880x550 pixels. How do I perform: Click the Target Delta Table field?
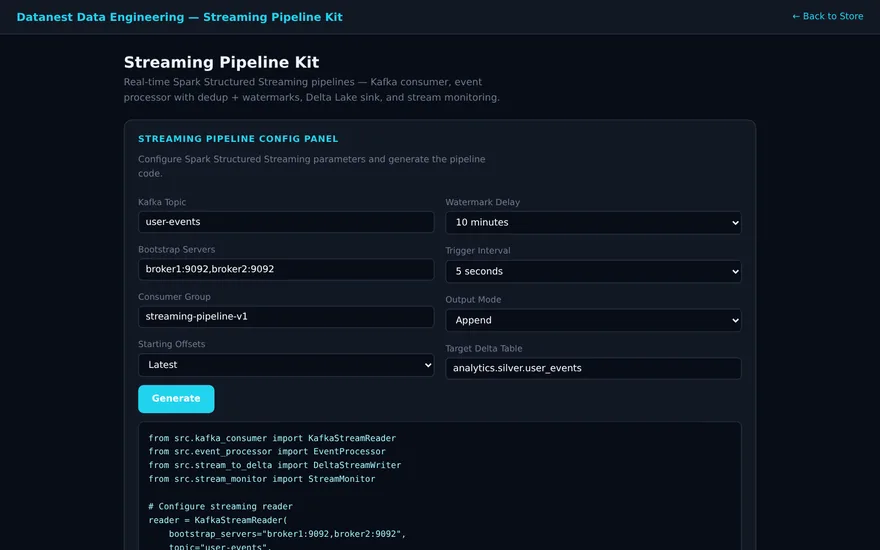coord(593,368)
